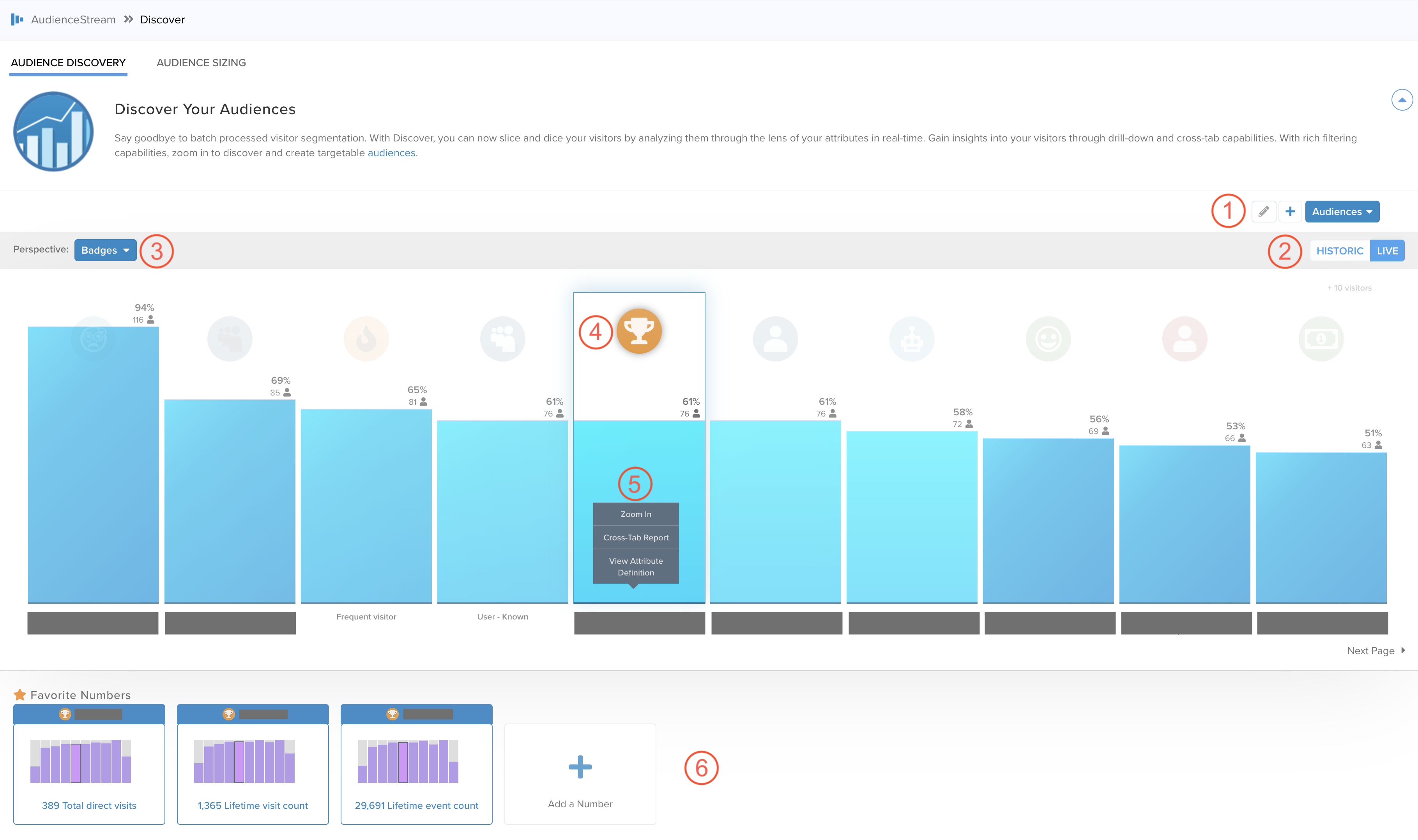This screenshot has height=840, width=1418.
Task: Click the audiences hyperlink in description
Action: 391,153
